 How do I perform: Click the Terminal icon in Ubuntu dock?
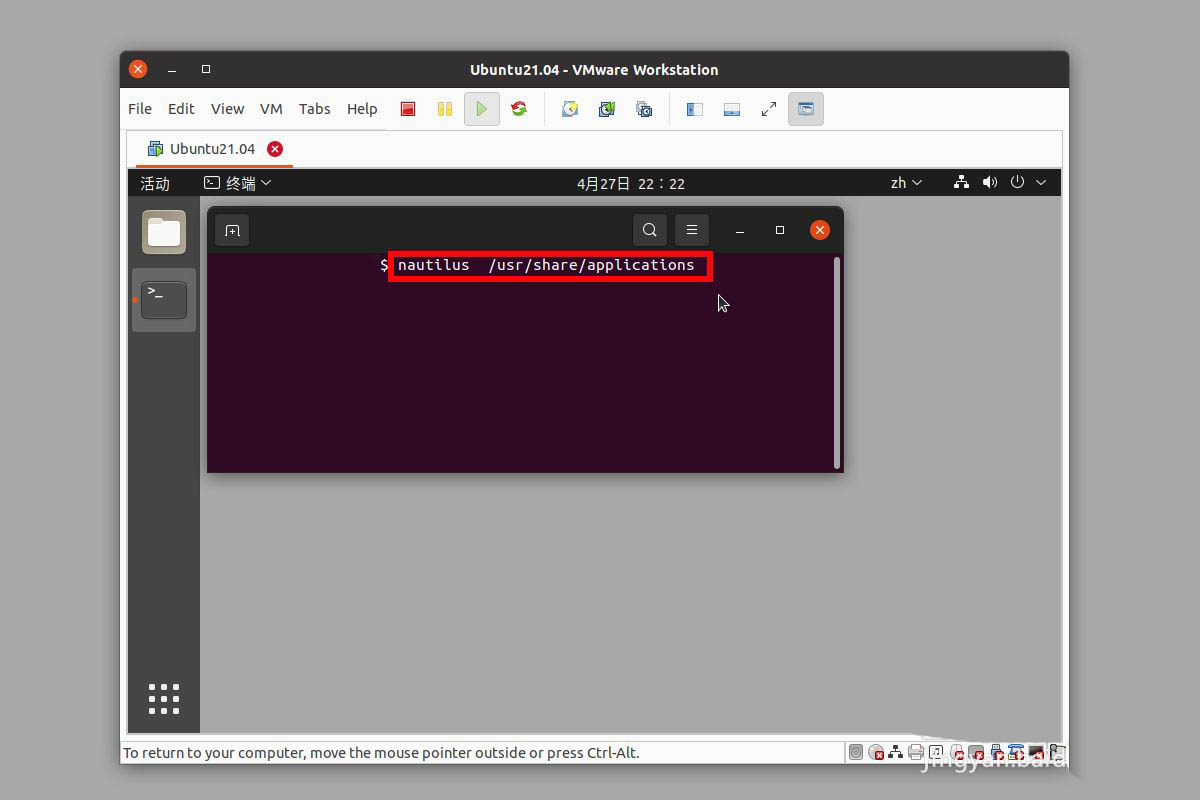point(164,300)
